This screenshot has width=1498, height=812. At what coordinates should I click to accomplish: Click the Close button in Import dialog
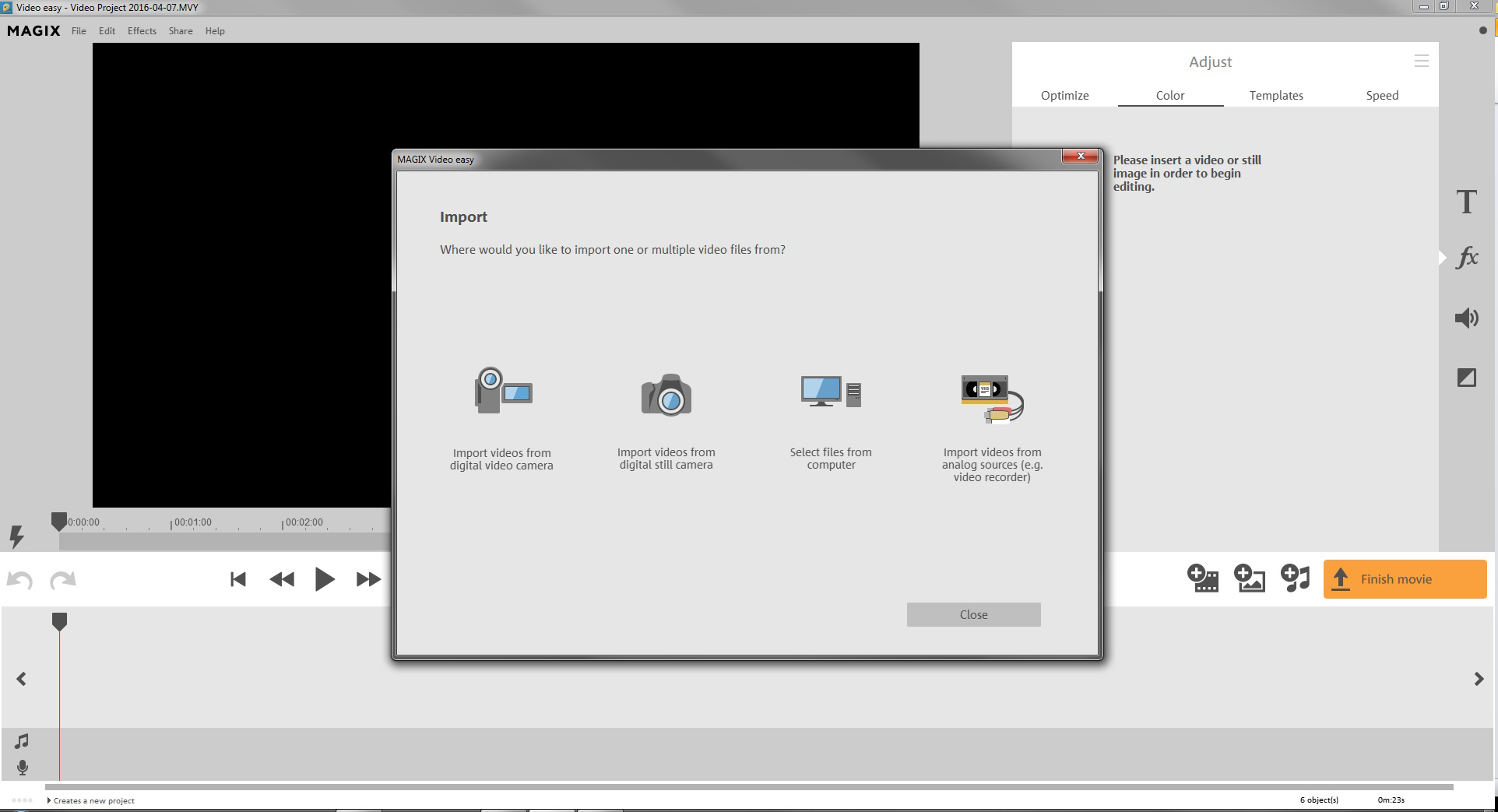click(x=973, y=614)
